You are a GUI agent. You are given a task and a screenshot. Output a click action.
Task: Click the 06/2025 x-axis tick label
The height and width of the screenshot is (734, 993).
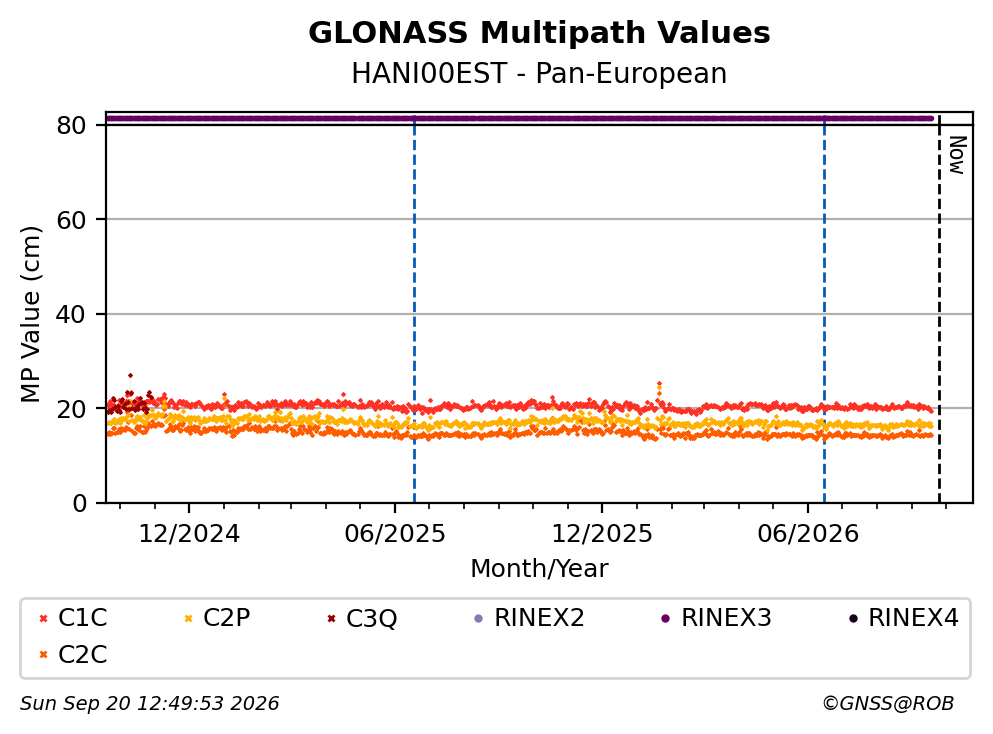395,534
